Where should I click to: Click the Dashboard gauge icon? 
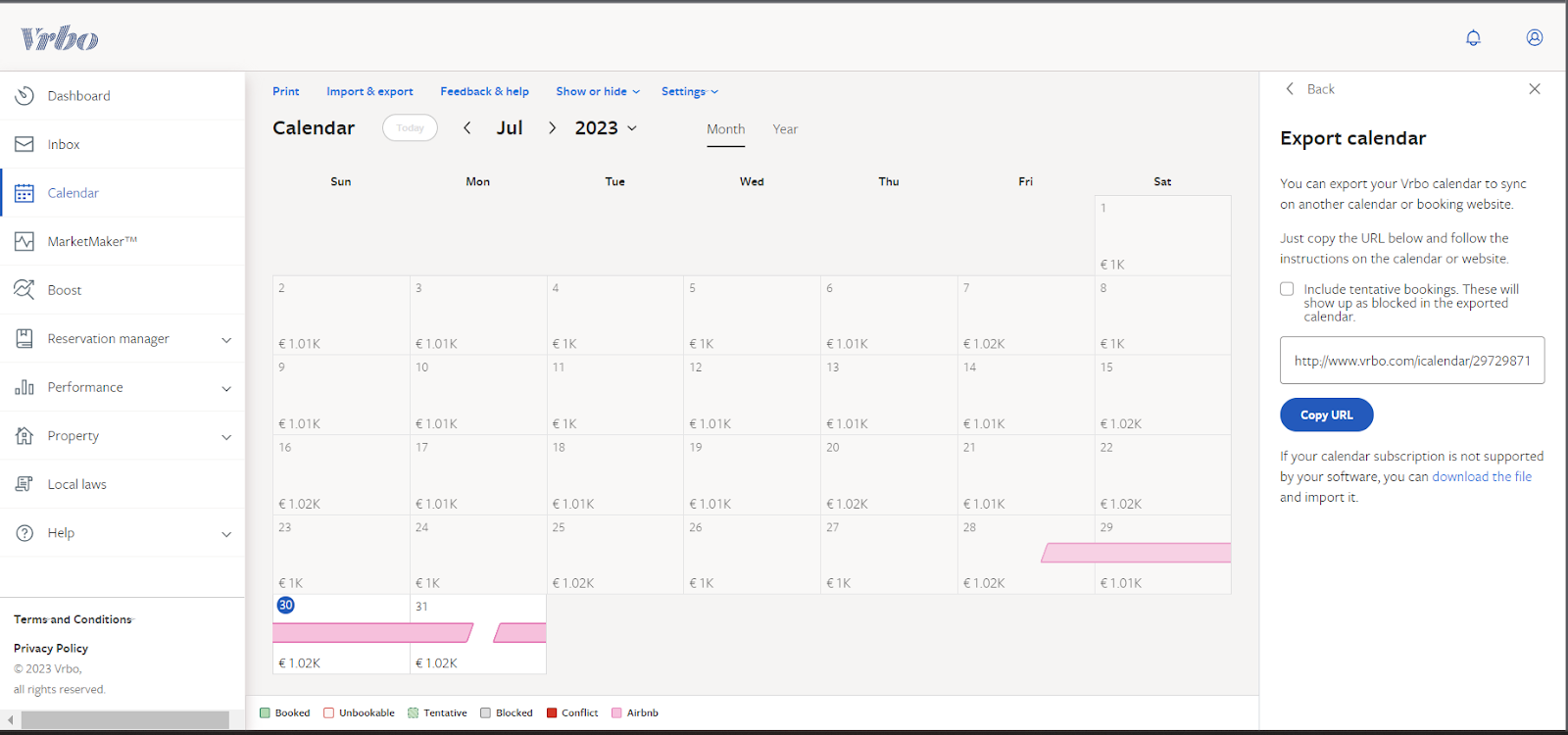click(x=24, y=95)
